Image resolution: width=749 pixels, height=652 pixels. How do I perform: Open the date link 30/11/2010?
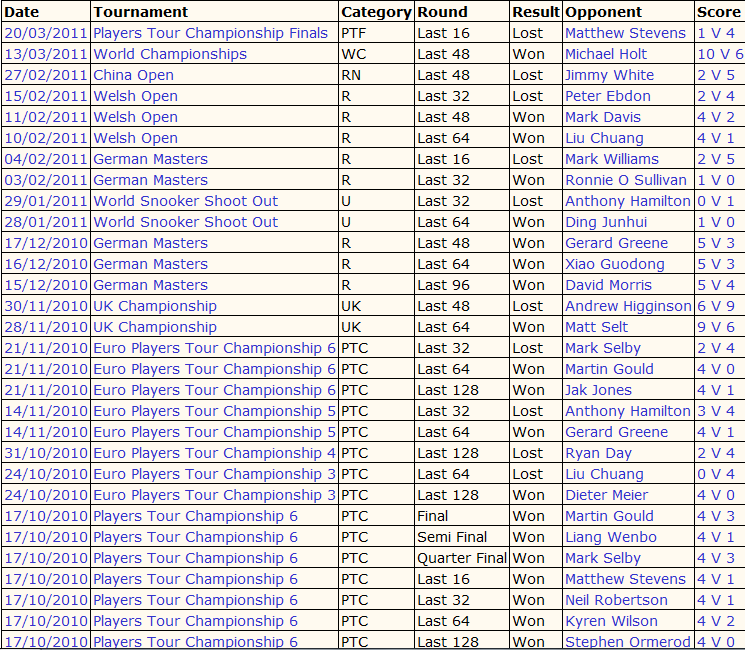[45, 306]
